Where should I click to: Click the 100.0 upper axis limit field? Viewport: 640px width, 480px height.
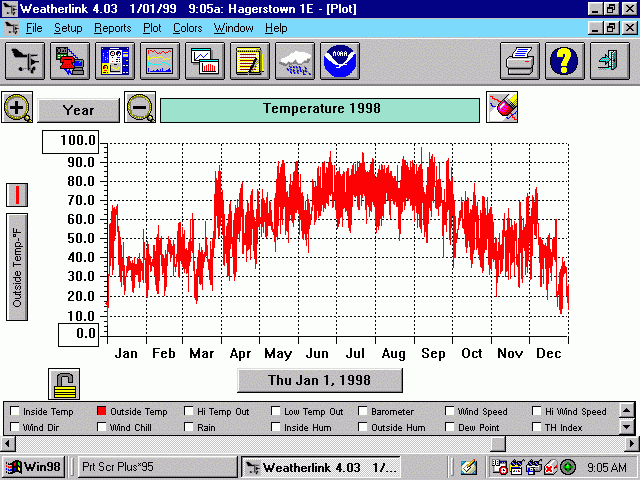[x=71, y=142]
